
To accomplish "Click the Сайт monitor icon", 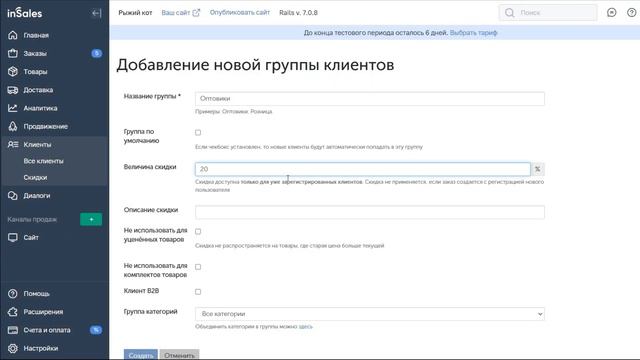I will pyautogui.click(x=13, y=238).
